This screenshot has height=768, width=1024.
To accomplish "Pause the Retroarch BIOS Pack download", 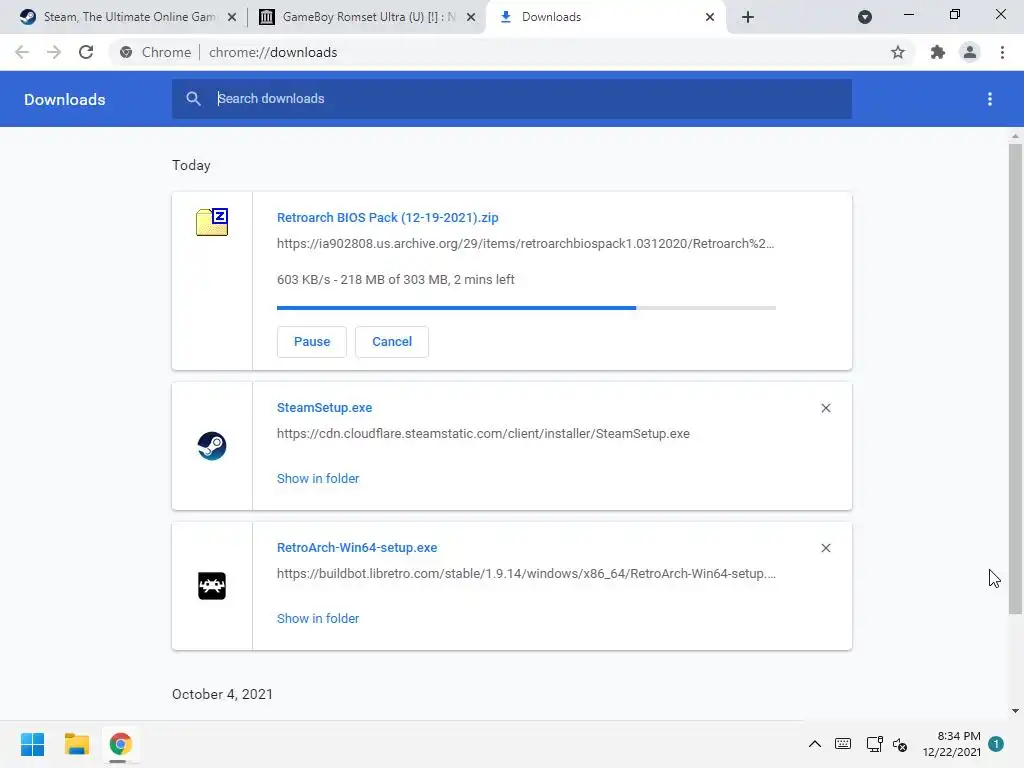I will pos(312,342).
